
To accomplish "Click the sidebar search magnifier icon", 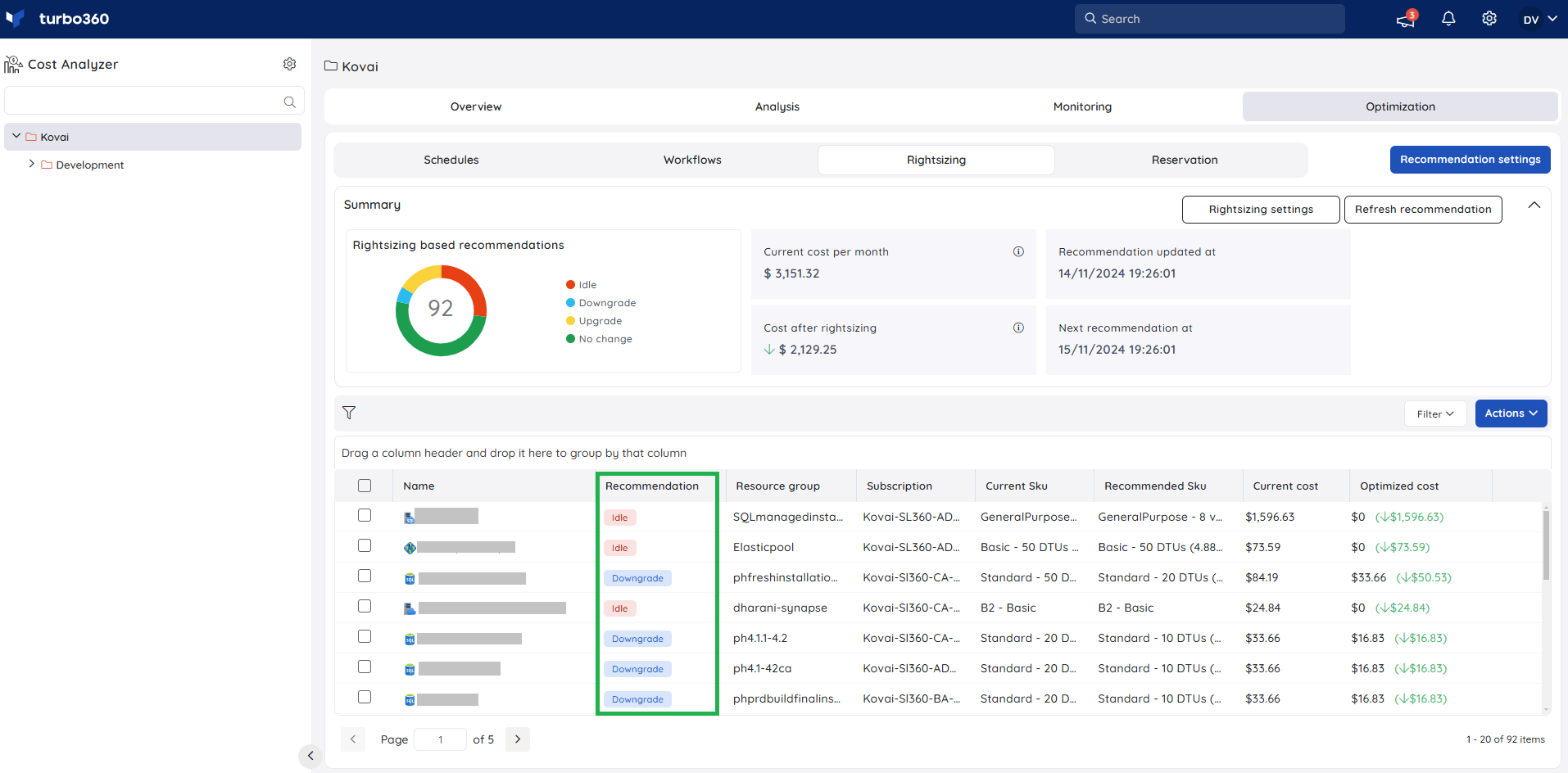I will (289, 102).
